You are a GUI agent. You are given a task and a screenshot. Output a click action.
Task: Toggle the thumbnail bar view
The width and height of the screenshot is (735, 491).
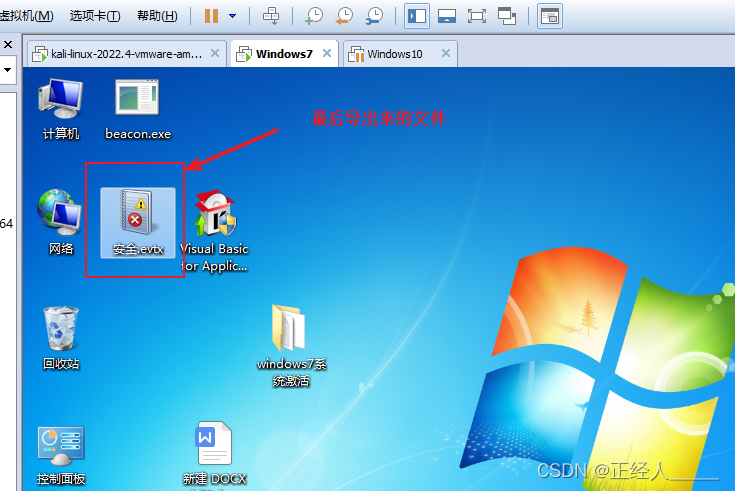pyautogui.click(x=447, y=16)
